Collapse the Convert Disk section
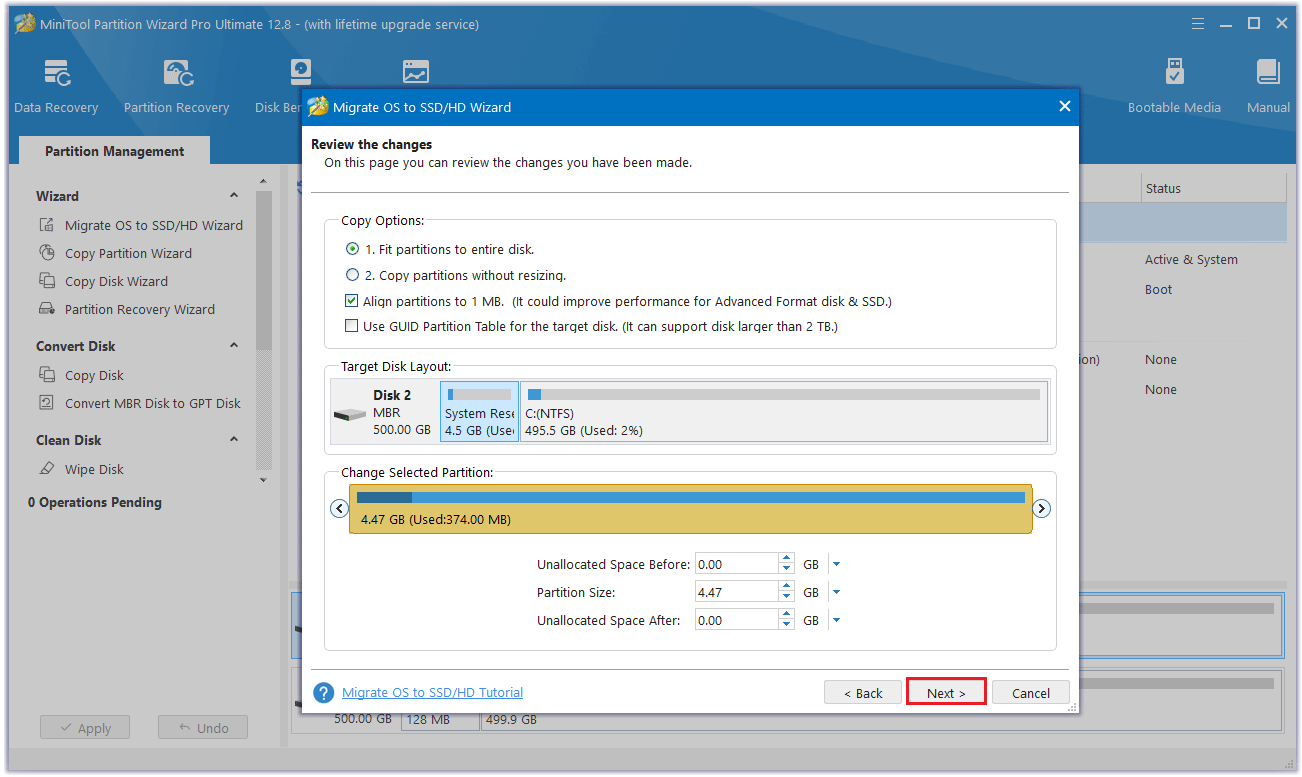 (x=234, y=346)
